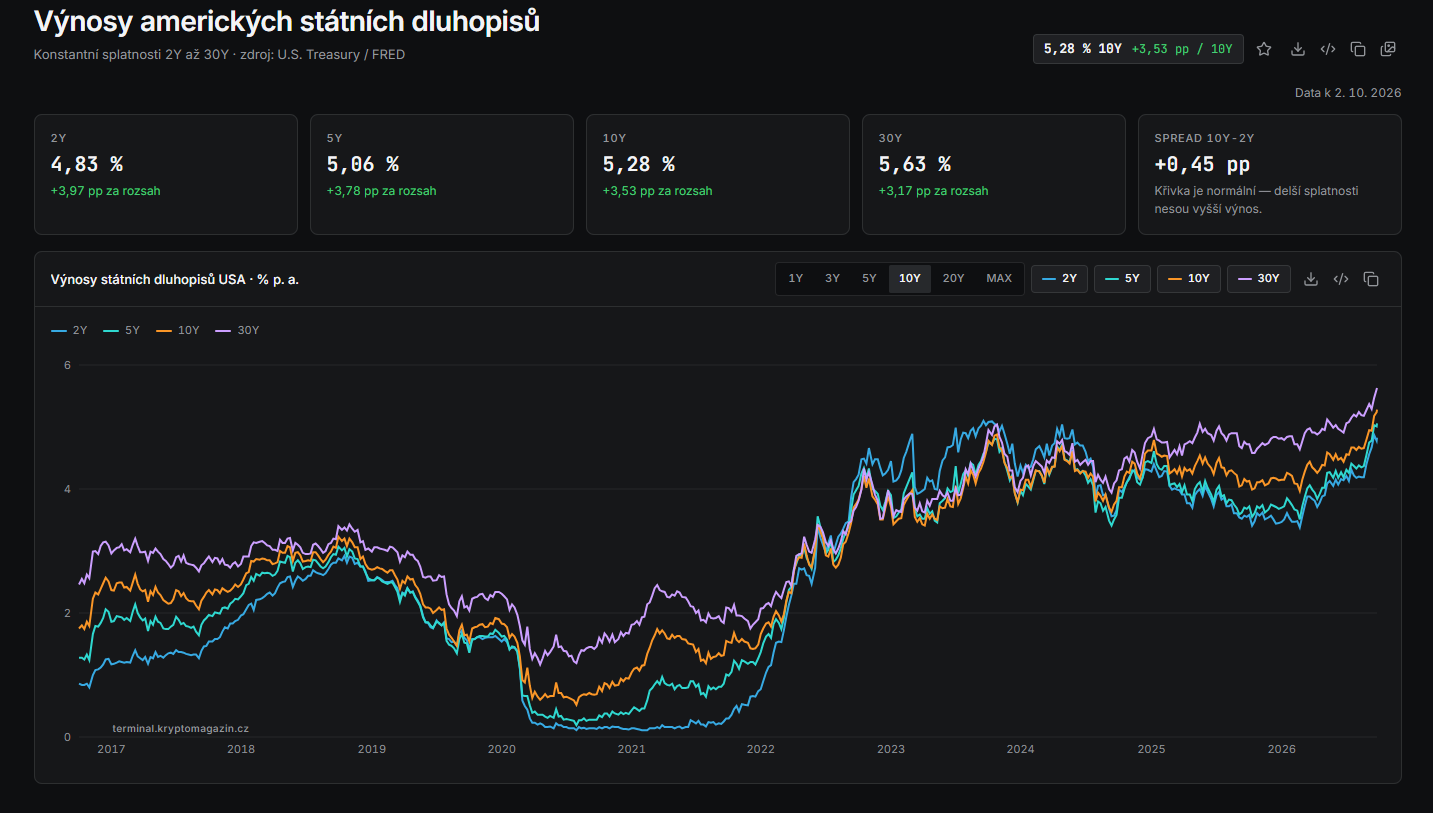Click the '+3,17 pp za rozsah' value
The width and height of the screenshot is (1433, 813).
point(933,191)
